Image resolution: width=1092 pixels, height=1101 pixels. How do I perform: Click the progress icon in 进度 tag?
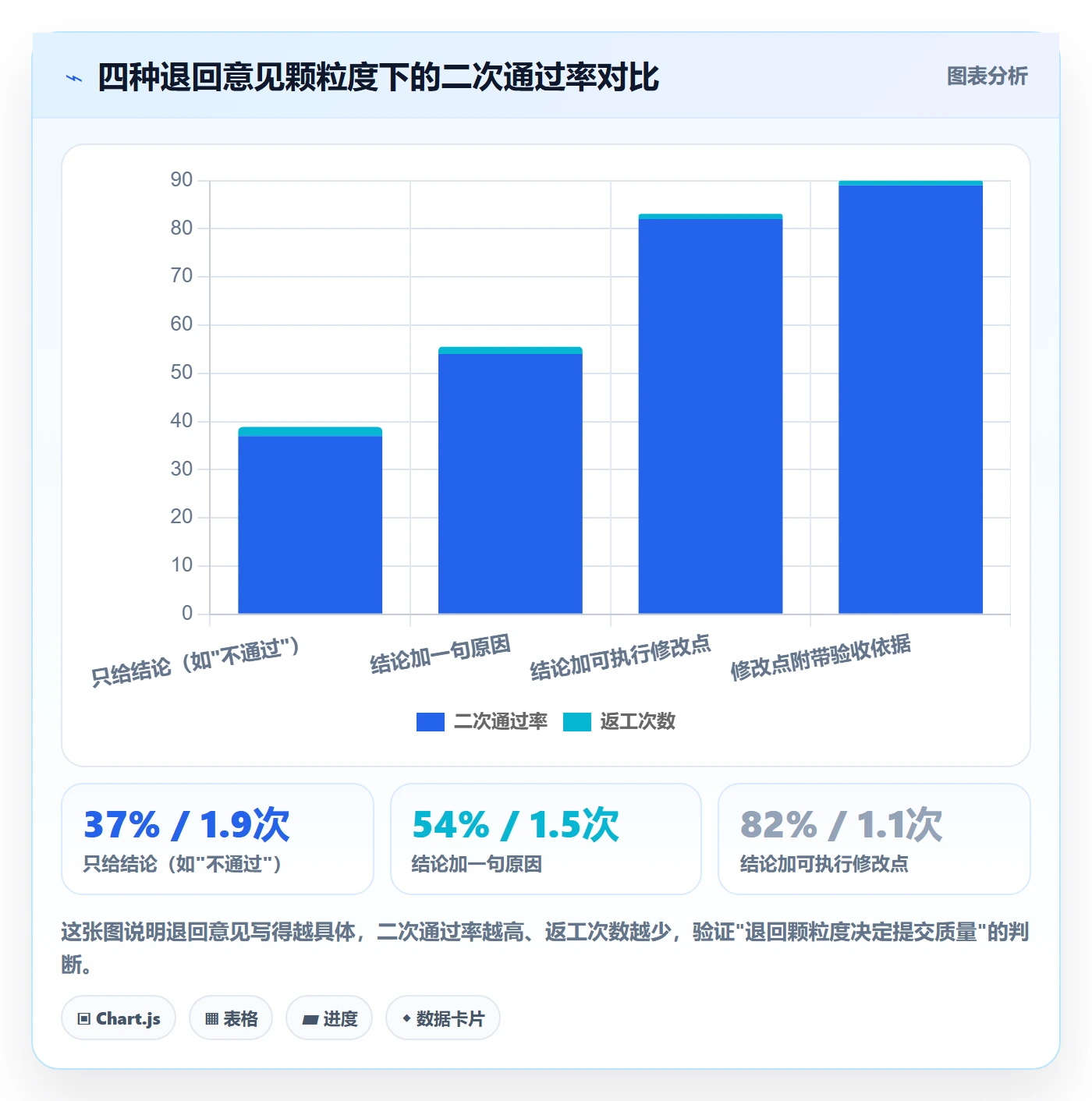pyautogui.click(x=310, y=1019)
